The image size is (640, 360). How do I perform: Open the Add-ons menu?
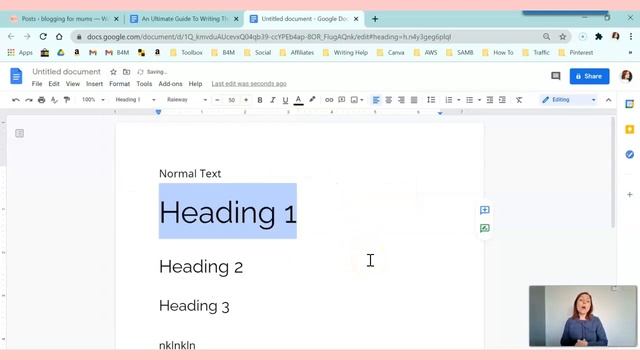click(x=170, y=84)
